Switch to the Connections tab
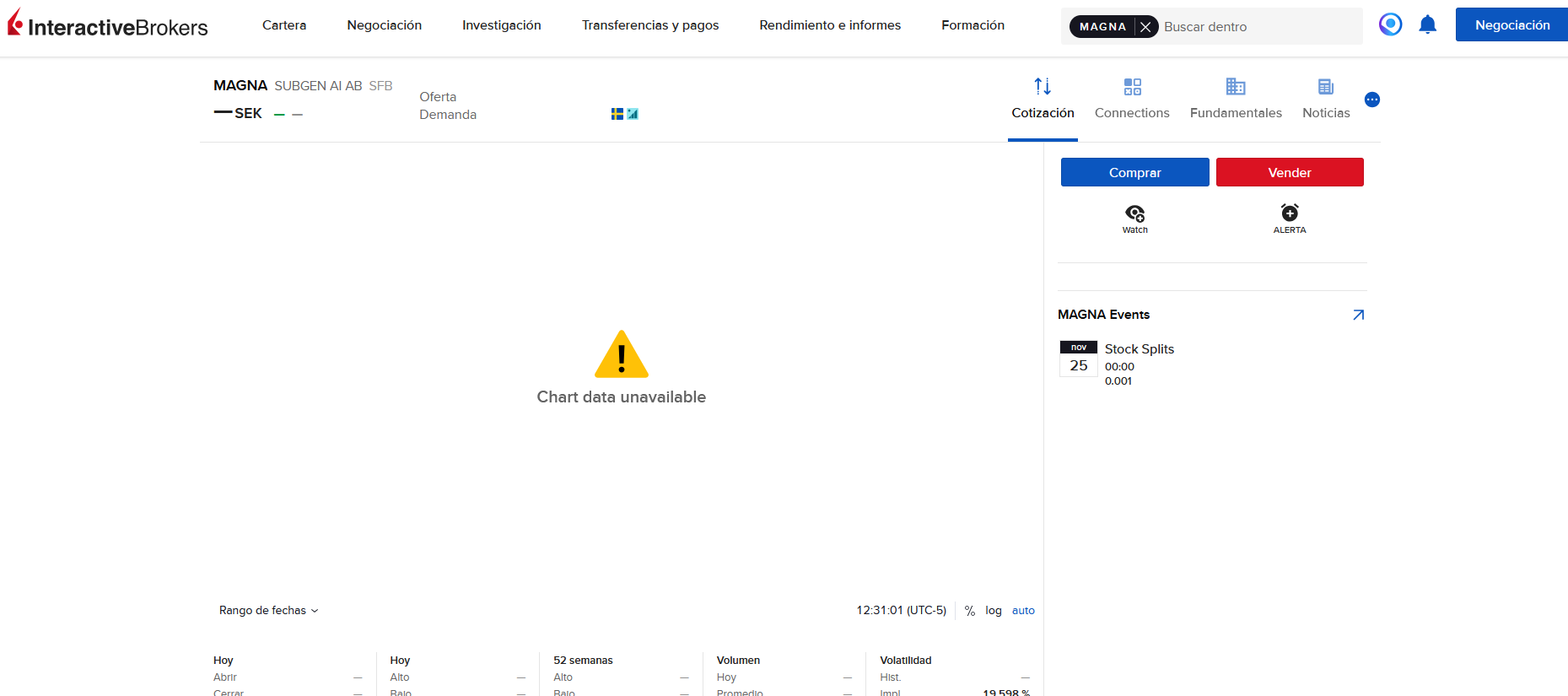Image resolution: width=1568 pixels, height=696 pixels. coord(1132,99)
